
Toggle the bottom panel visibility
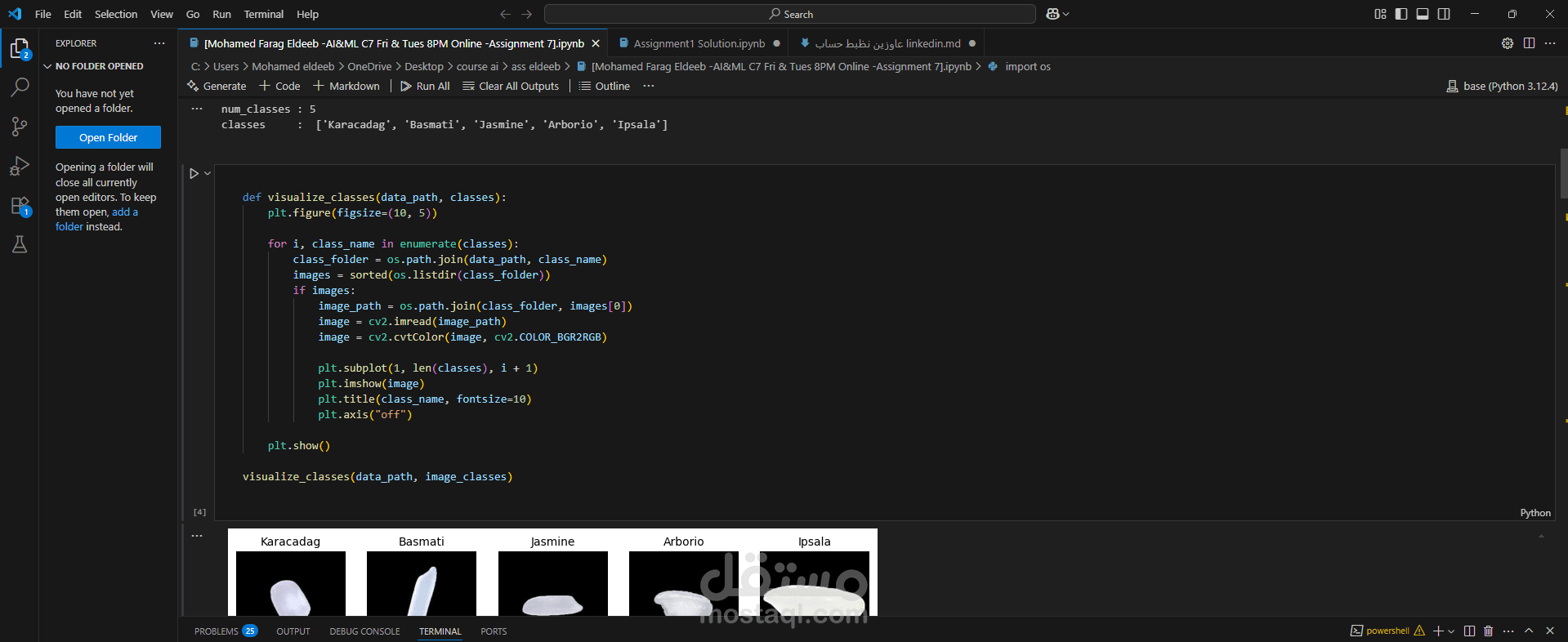[1423, 14]
